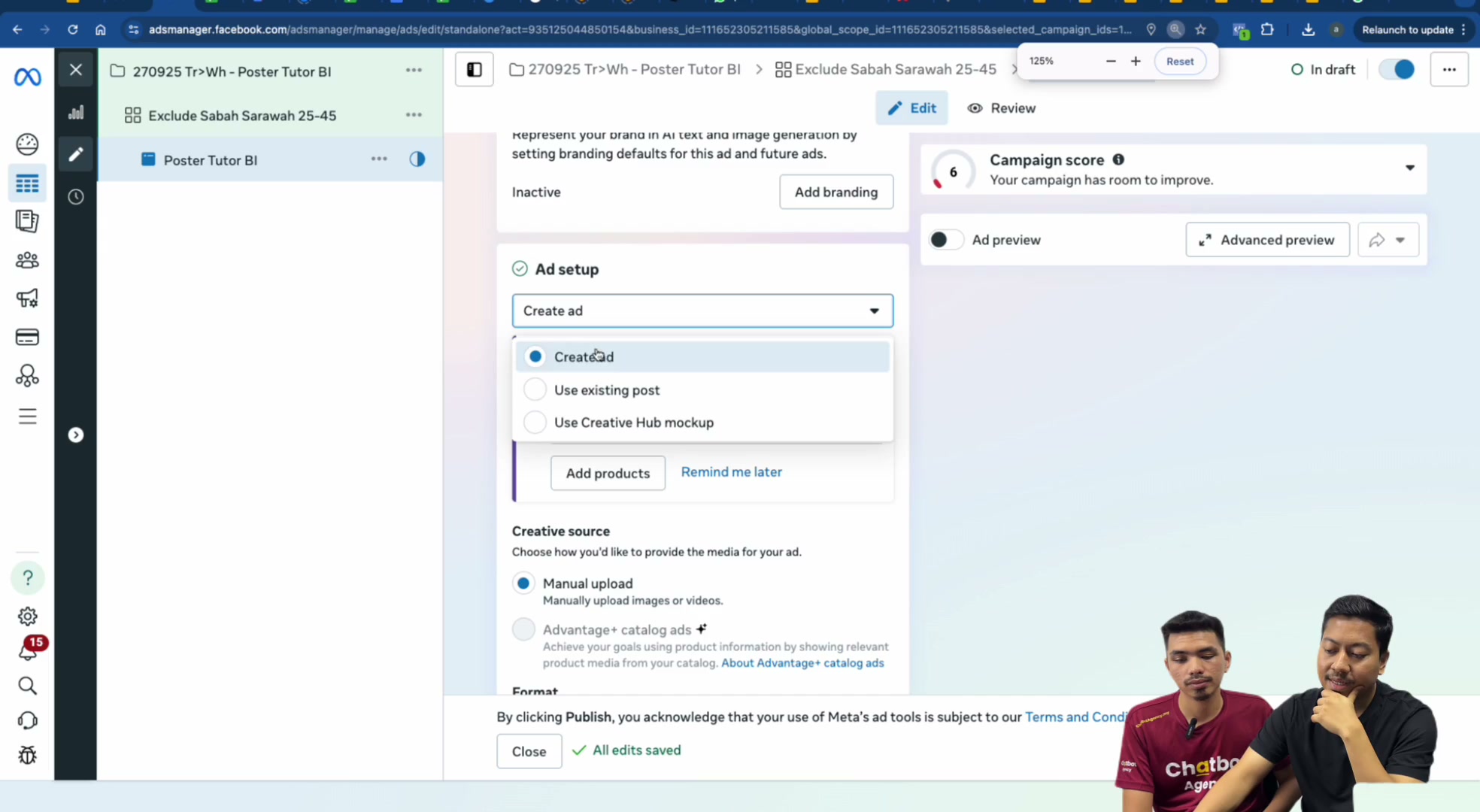This screenshot has height=812, width=1480.
Task: Open the Advanced preview button
Action: coord(1267,240)
